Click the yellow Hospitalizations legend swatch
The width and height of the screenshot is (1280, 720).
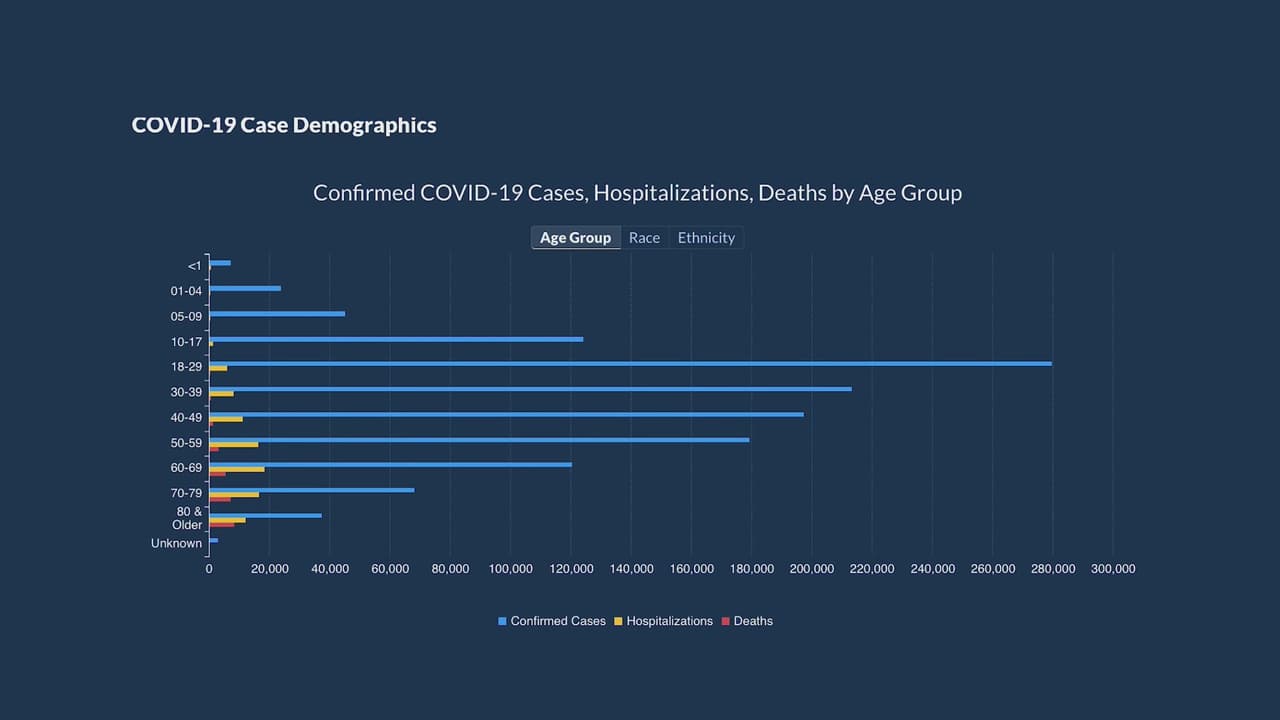(x=618, y=621)
